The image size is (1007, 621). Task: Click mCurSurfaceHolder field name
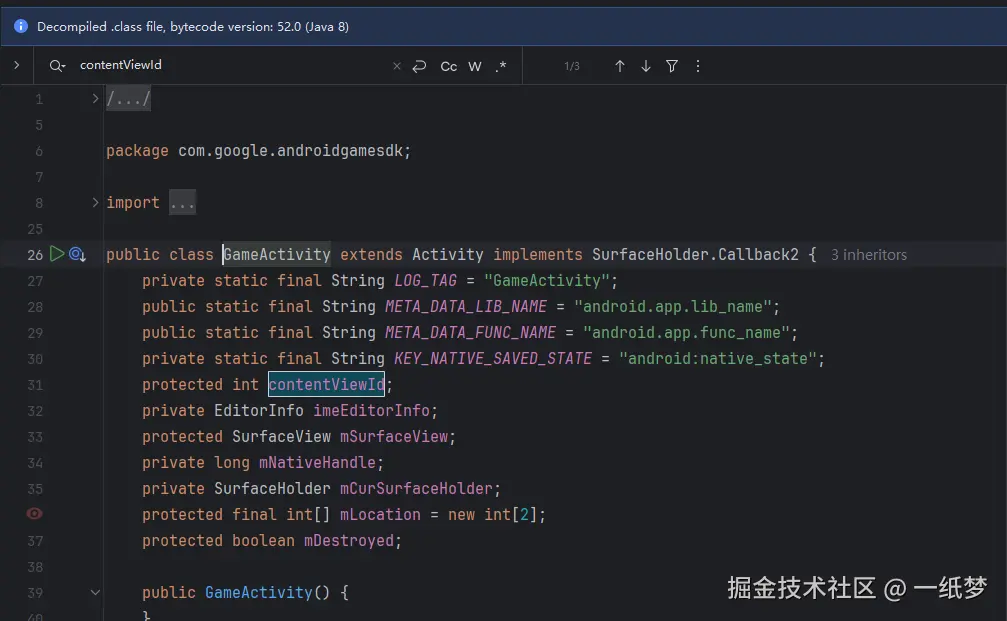[x=416, y=489]
